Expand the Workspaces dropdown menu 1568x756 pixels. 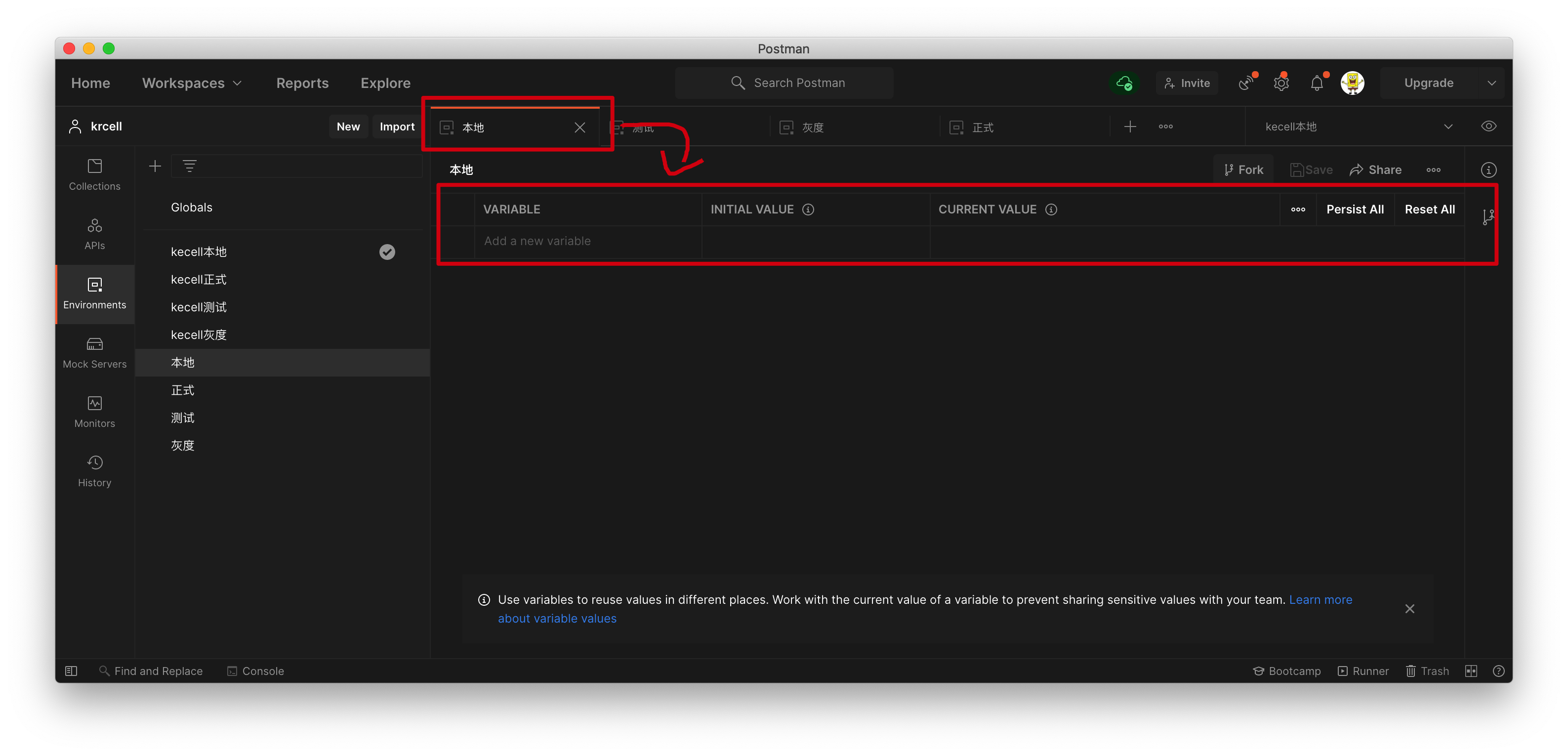pyautogui.click(x=192, y=83)
